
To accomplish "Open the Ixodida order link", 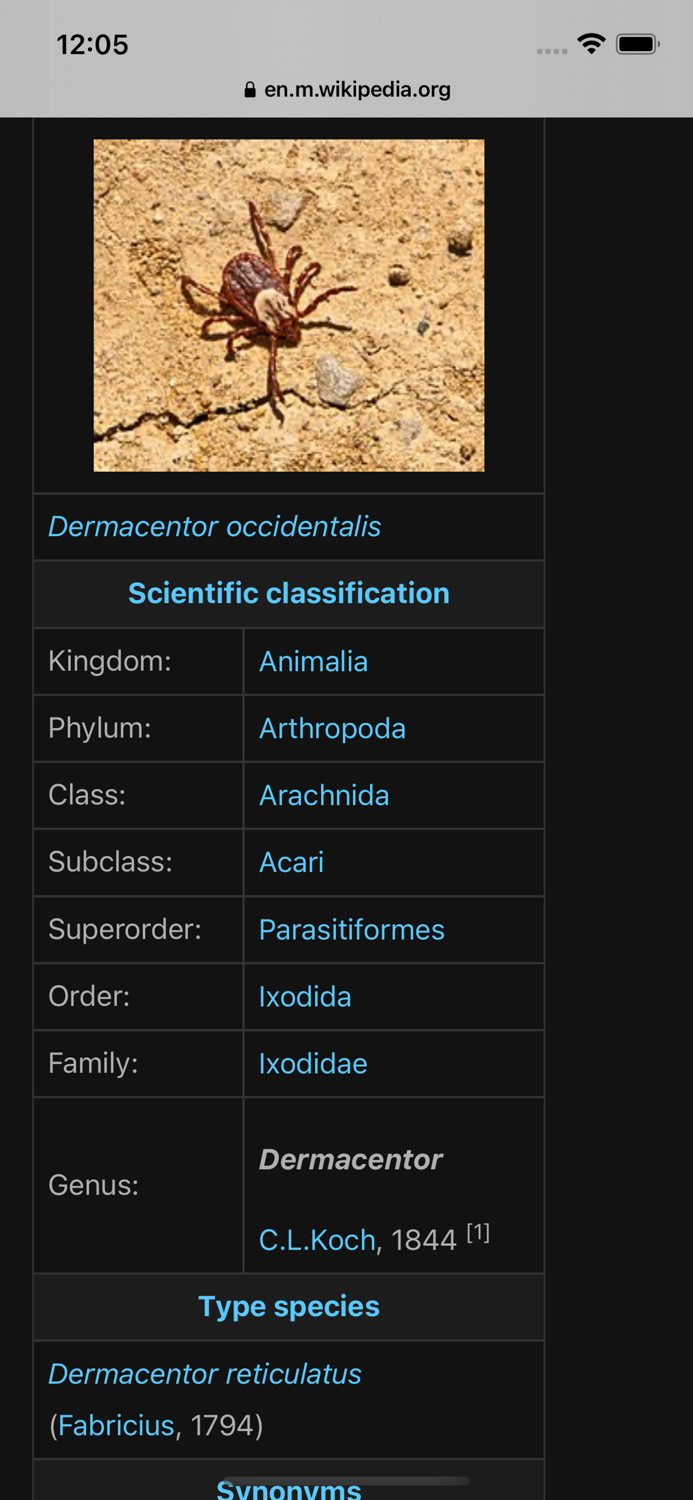I will (305, 996).
